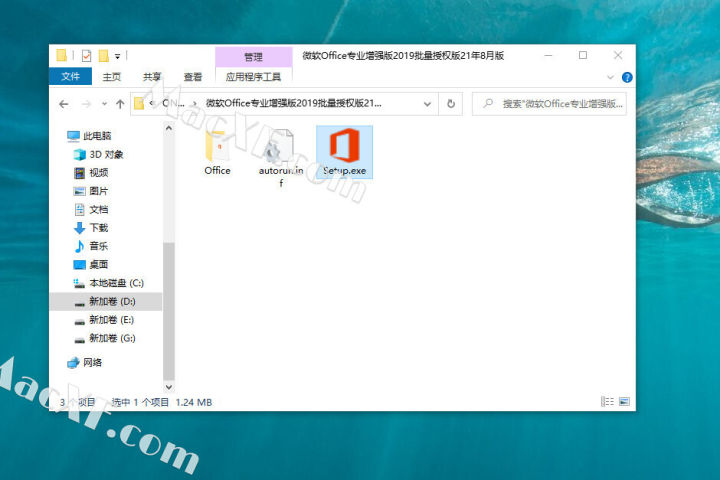Switch to the 查看 tab
The height and width of the screenshot is (480, 720).
(x=193, y=77)
